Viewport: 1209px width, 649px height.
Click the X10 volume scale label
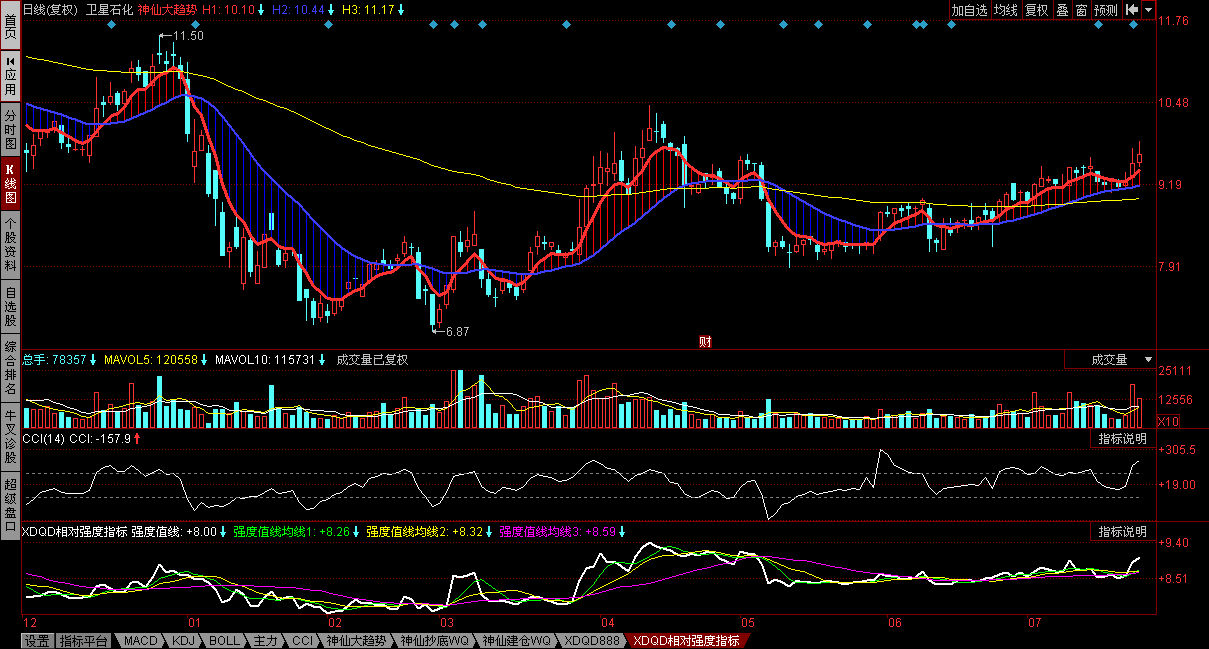pos(1167,421)
